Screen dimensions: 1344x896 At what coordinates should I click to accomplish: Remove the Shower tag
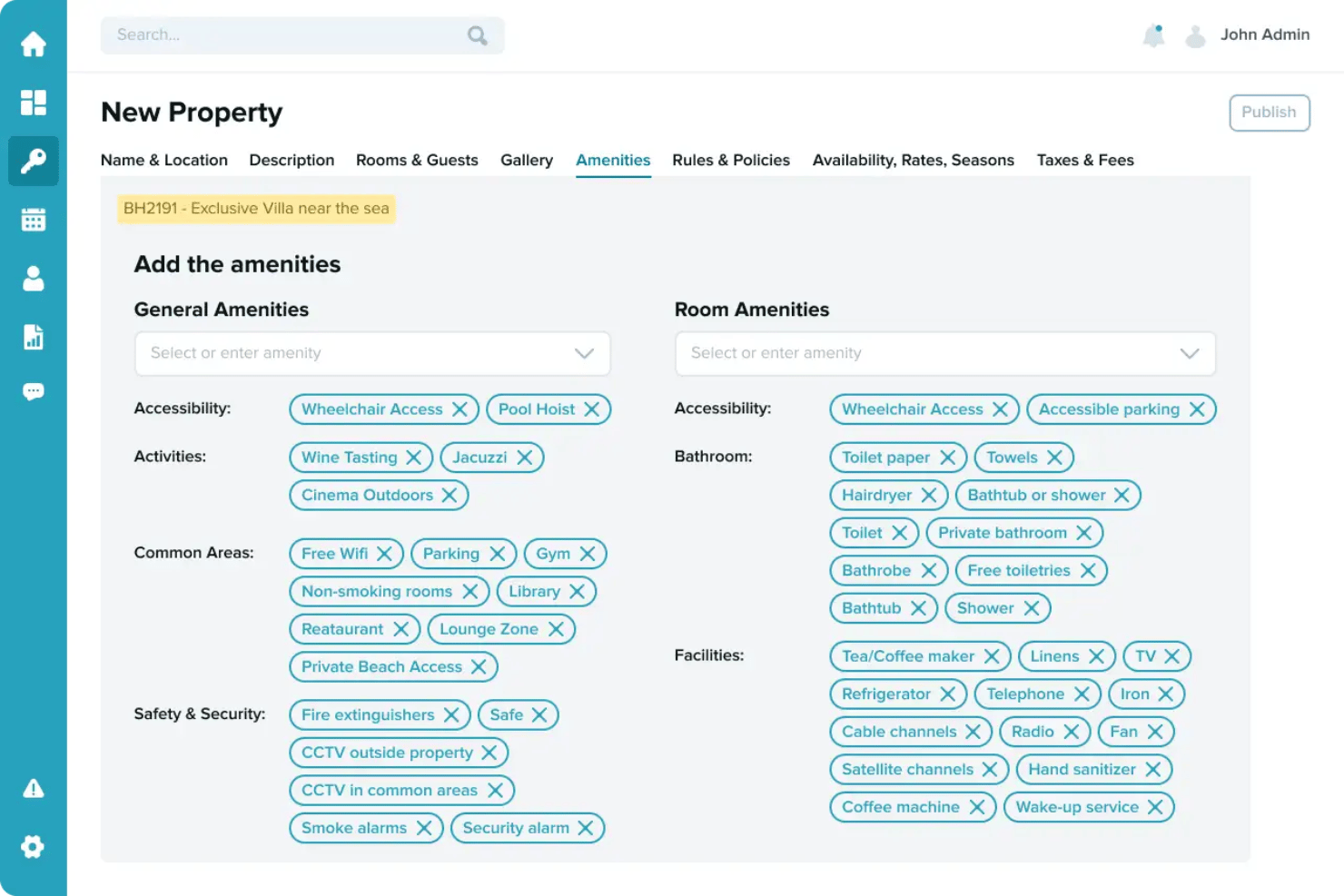click(x=1032, y=608)
